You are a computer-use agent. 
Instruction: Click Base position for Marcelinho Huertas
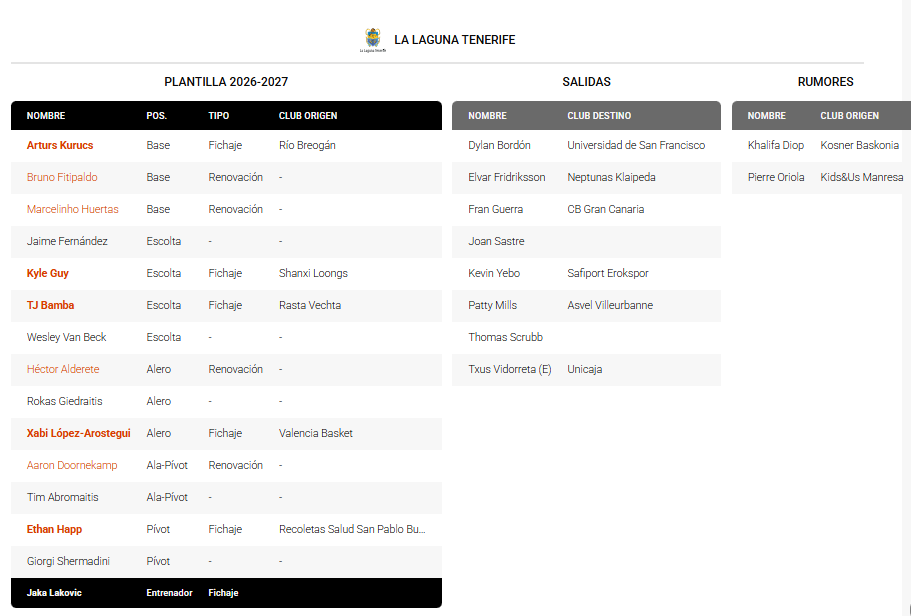coord(158,209)
